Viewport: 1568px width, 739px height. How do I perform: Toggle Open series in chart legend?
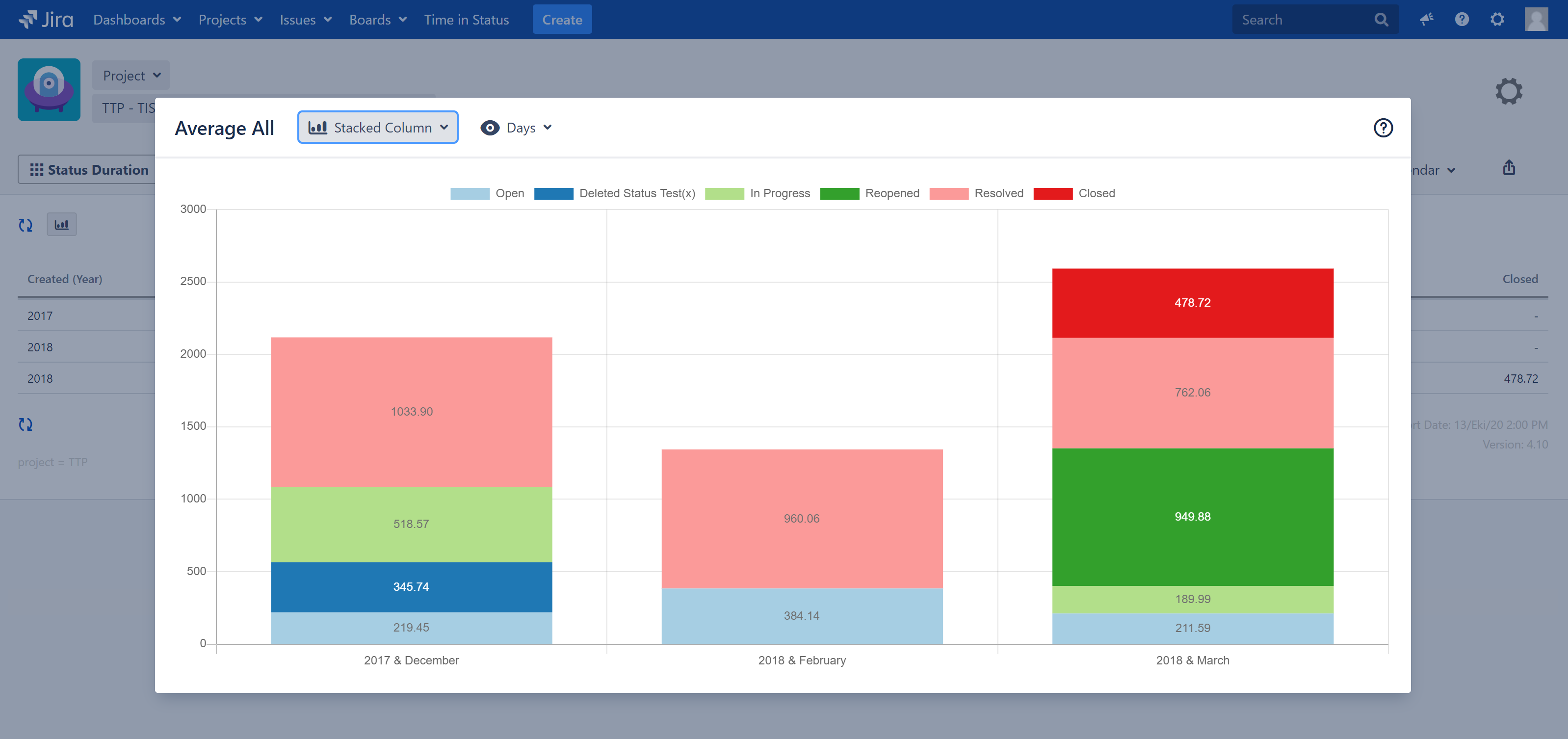(509, 193)
